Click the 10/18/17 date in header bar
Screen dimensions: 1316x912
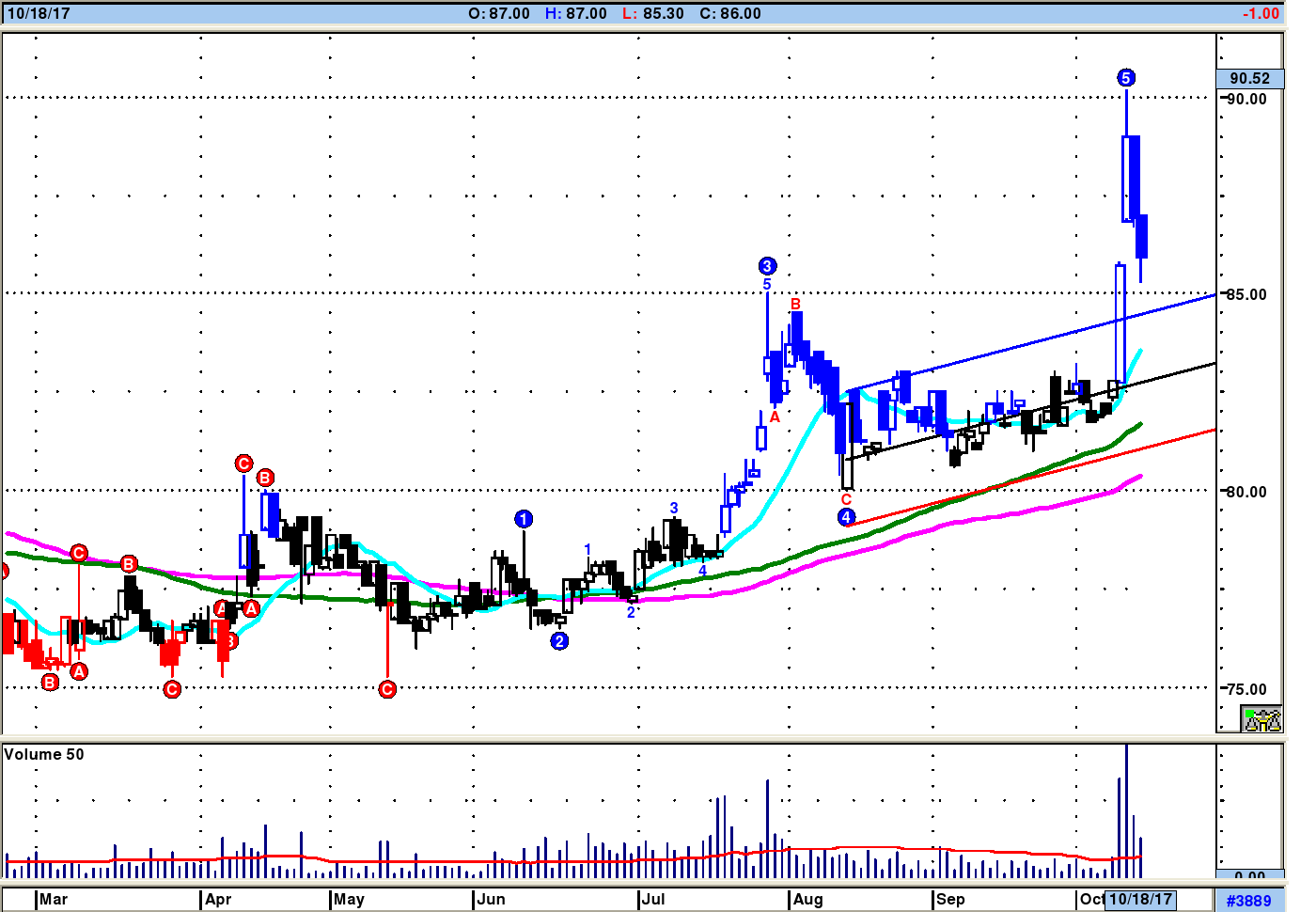tap(39, 14)
